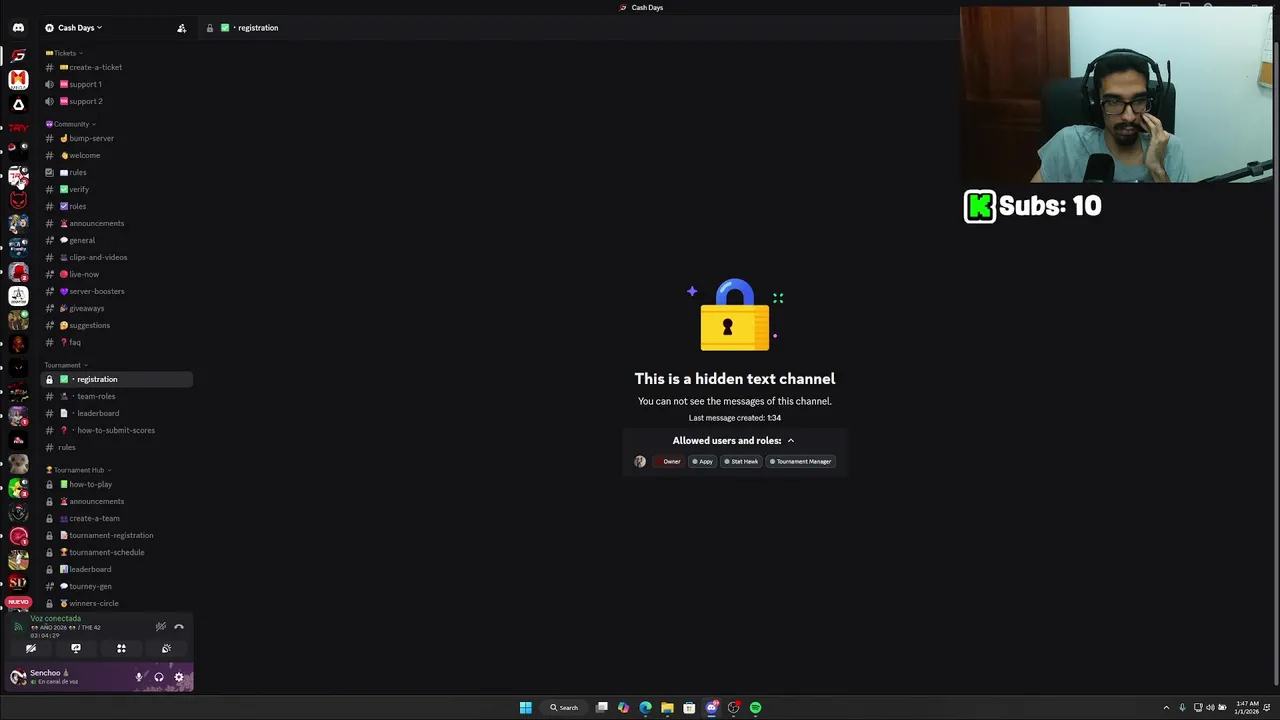Image resolution: width=1280 pixels, height=720 pixels.
Task: Open the winners-circle channel
Action: (x=117, y=603)
